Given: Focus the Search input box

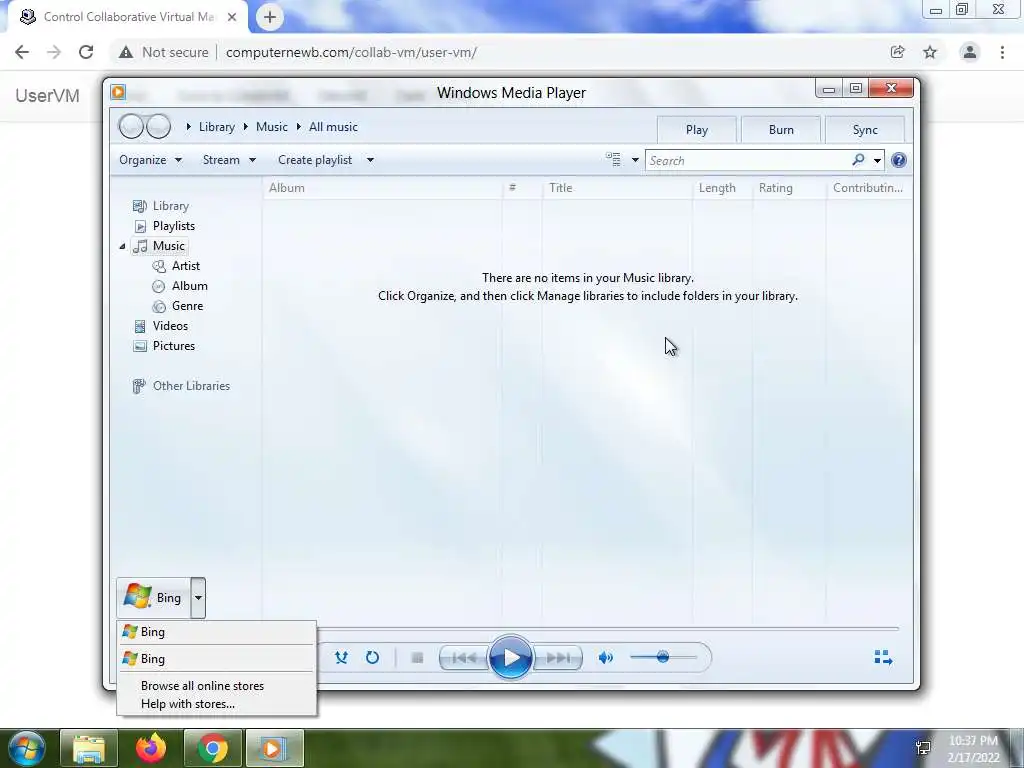Looking at the screenshot, I should point(748,161).
